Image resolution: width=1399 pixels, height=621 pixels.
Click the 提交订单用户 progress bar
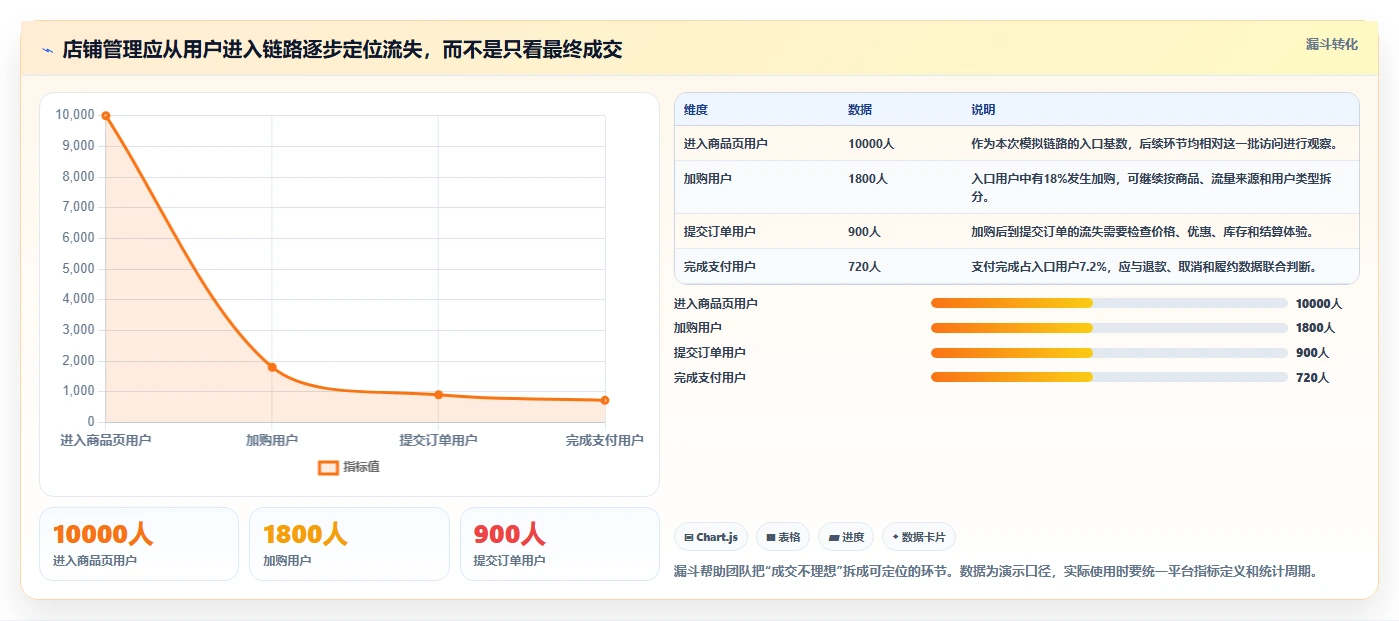tap(1109, 353)
